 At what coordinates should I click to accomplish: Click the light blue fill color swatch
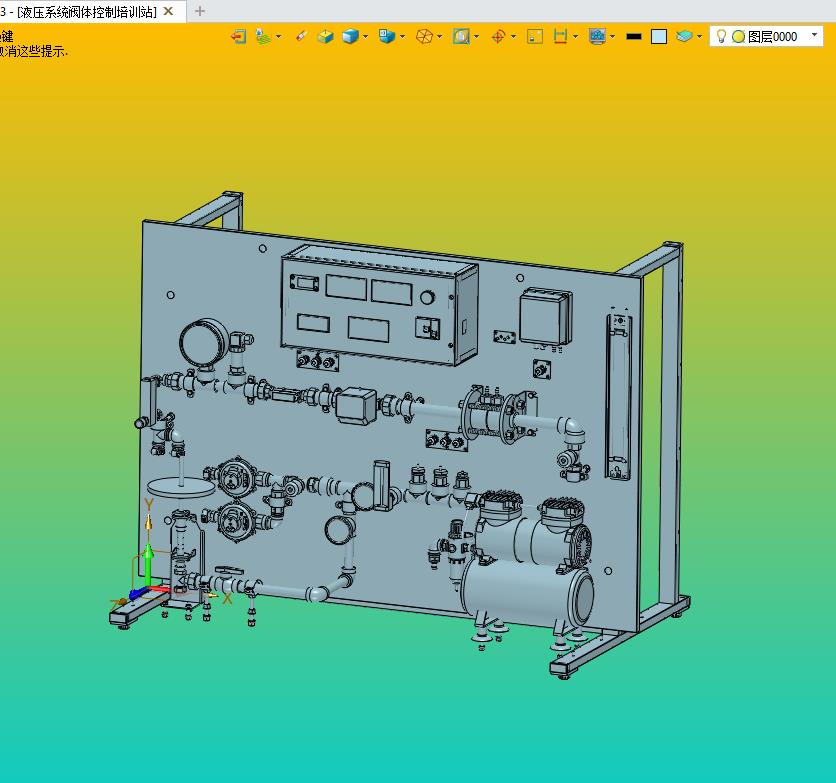pyautogui.click(x=659, y=36)
